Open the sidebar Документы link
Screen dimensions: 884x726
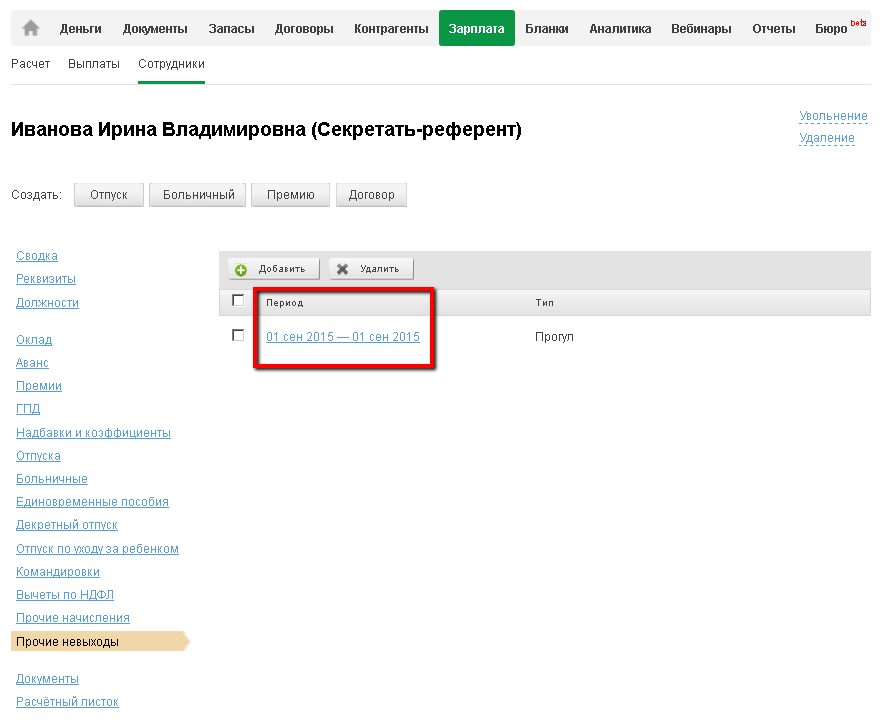[x=47, y=679]
